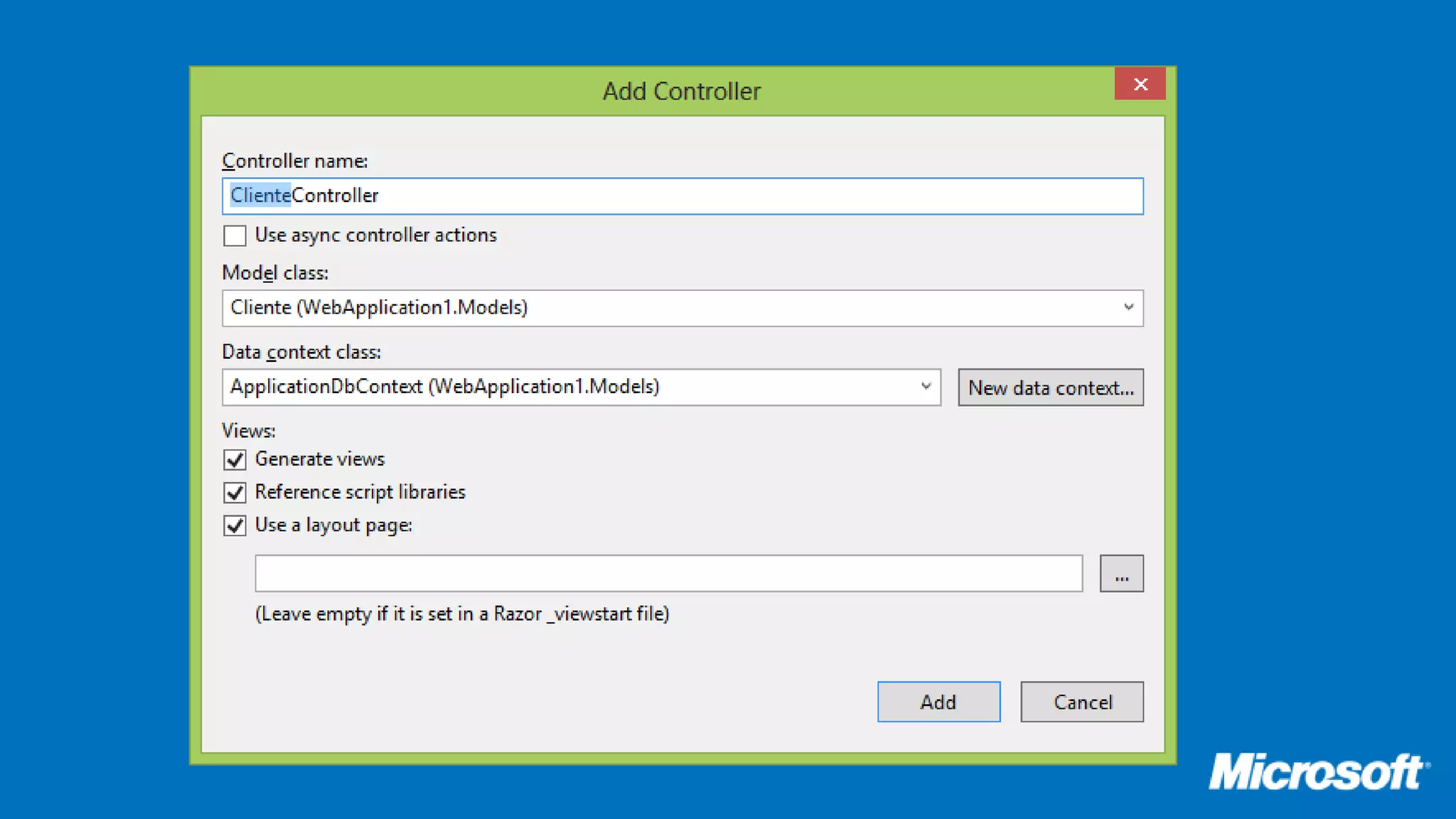1456x819 pixels.
Task: Toggle Reference script libraries checkbox
Action: click(235, 492)
